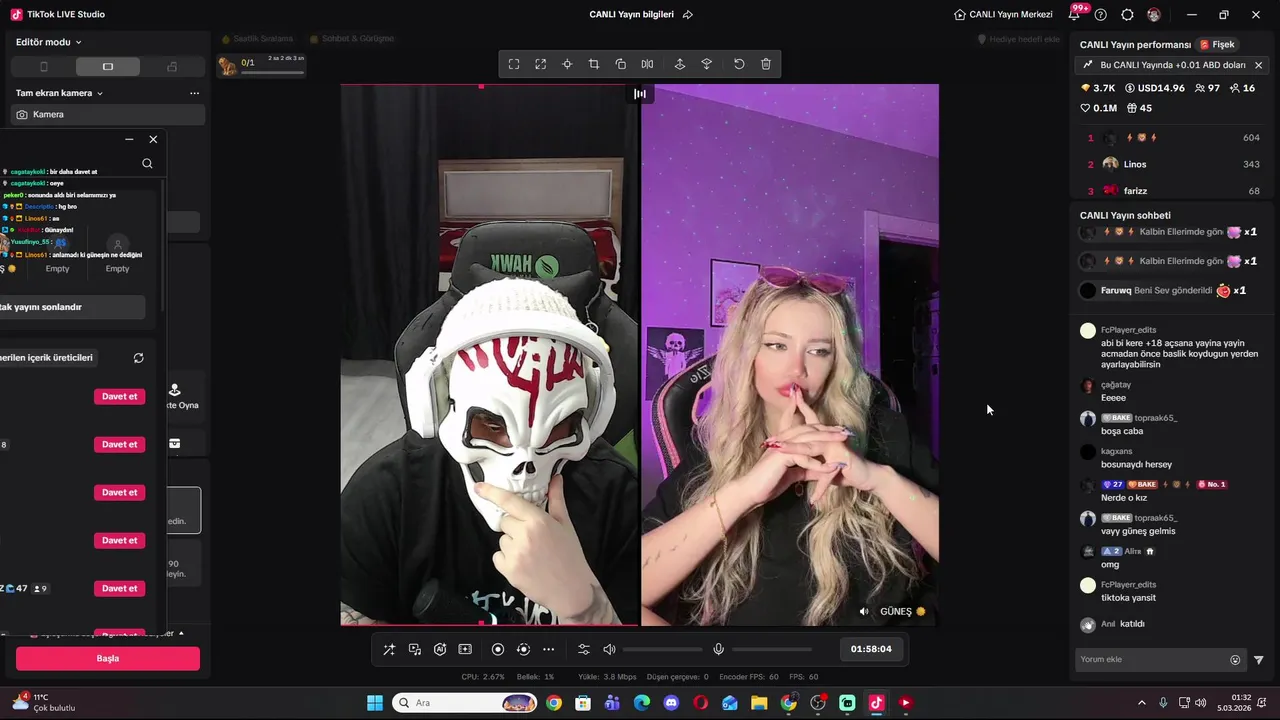
Task: Click the Fişek boost button
Action: point(1217,45)
